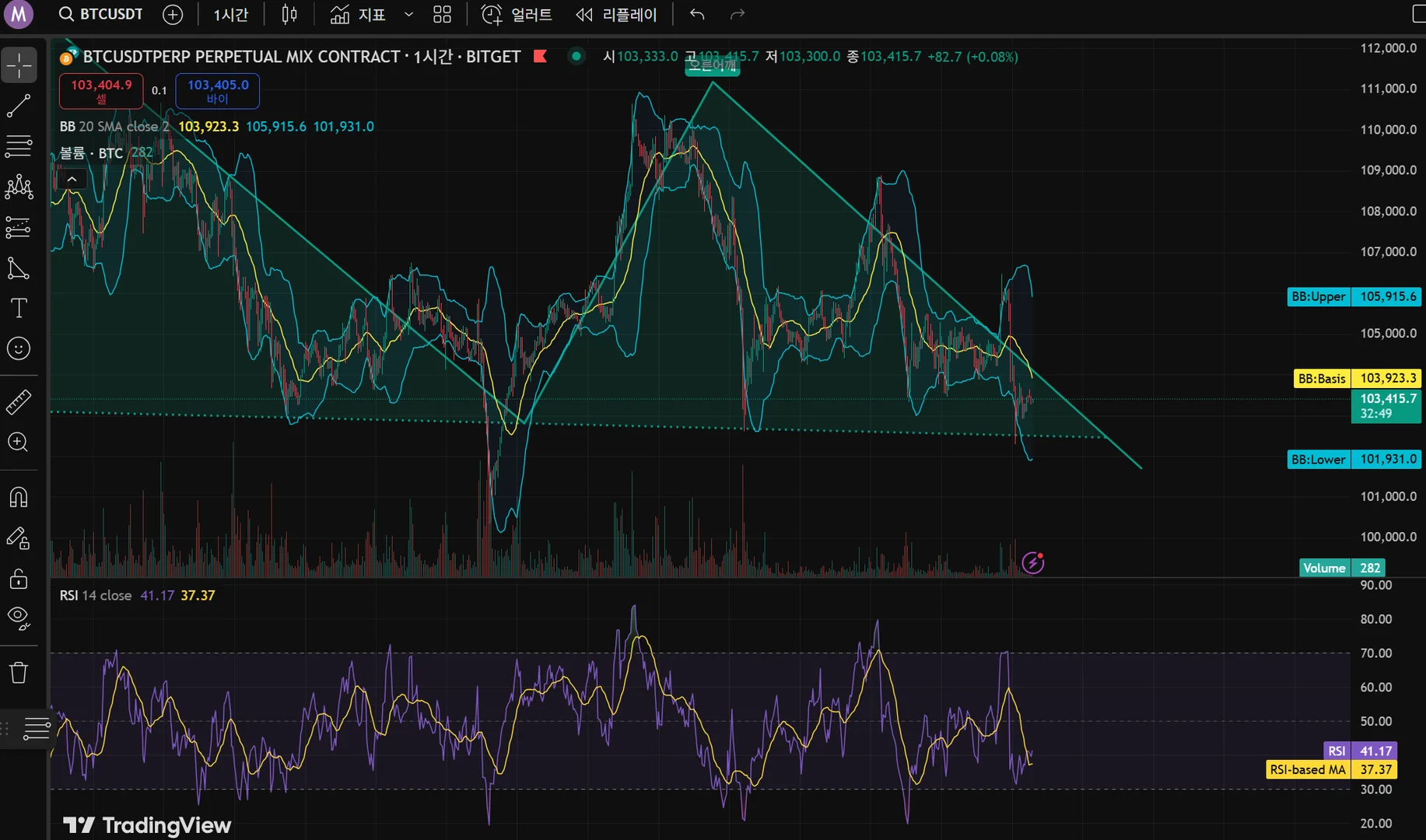
Task: Toggle lock all drawings
Action: pos(19,579)
